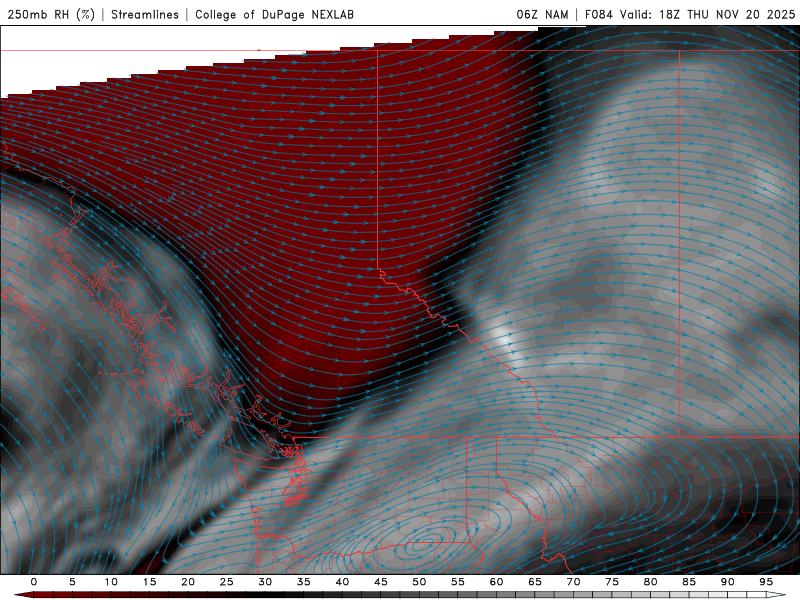Viewport: 800px width, 600px height.
Task: Click the colorbar label "40"
Action: [342, 582]
